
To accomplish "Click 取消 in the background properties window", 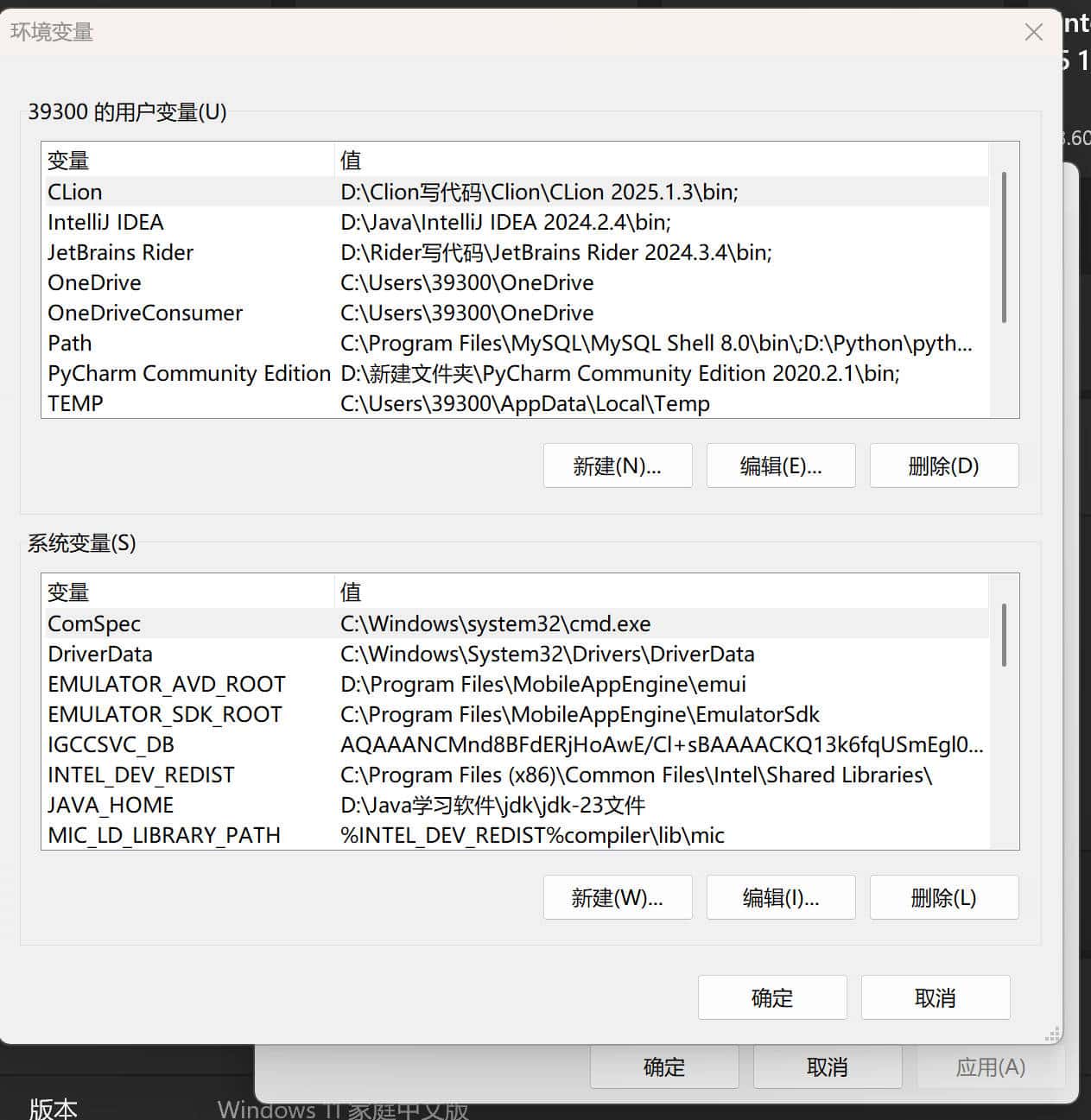I will [828, 1067].
